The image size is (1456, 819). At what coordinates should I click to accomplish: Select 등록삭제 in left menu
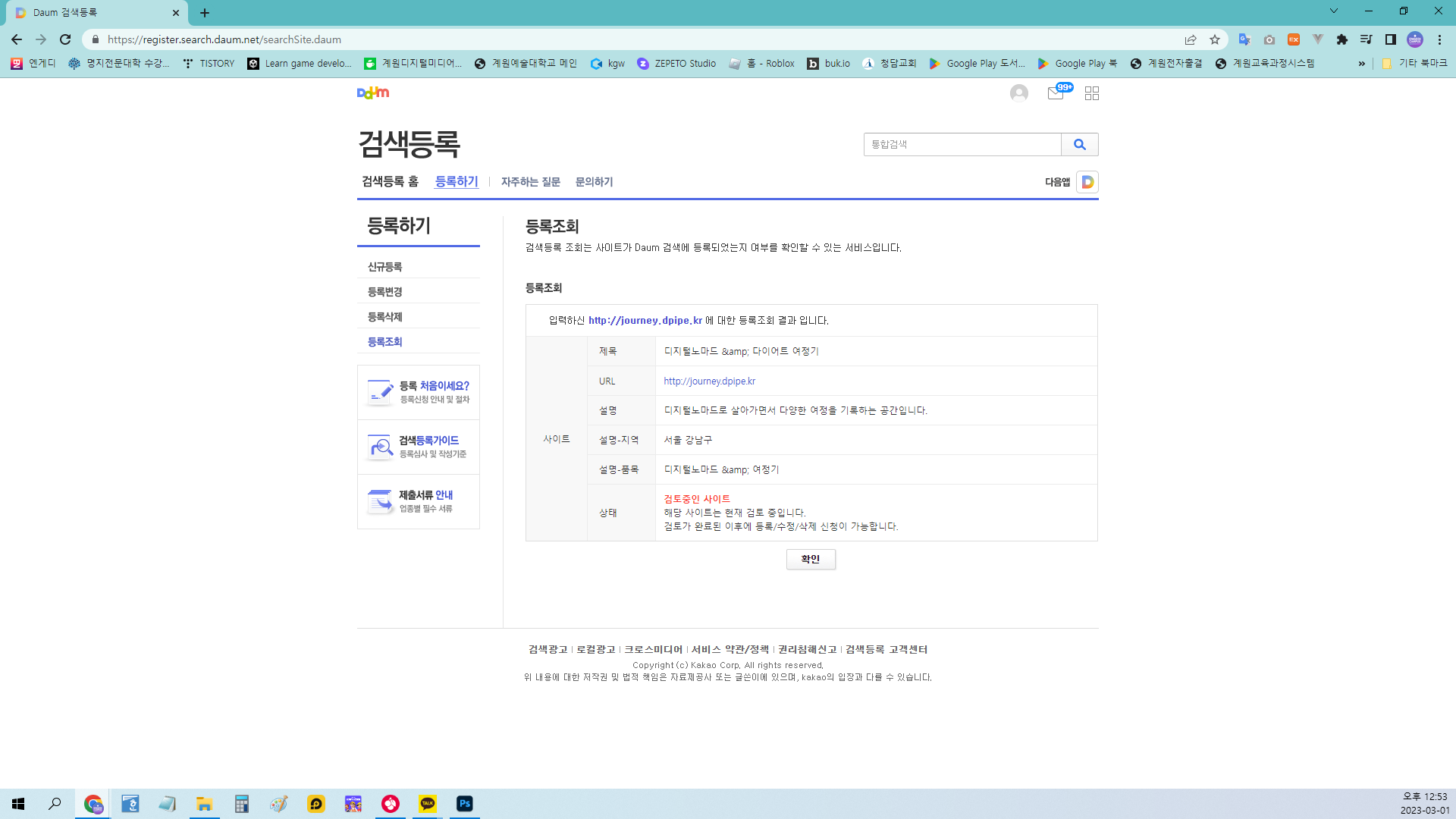(385, 317)
